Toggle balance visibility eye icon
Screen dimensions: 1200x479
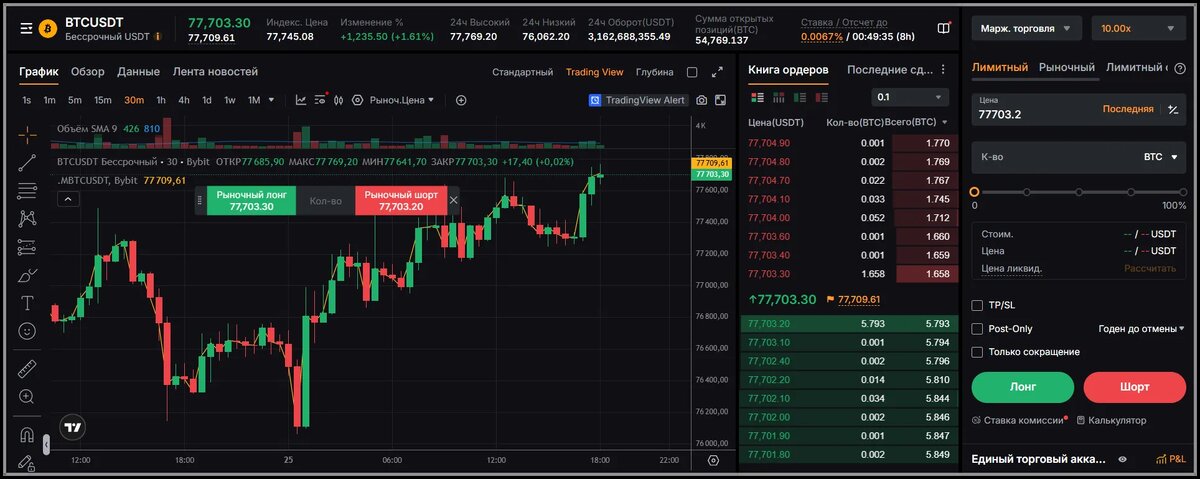coord(1122,459)
